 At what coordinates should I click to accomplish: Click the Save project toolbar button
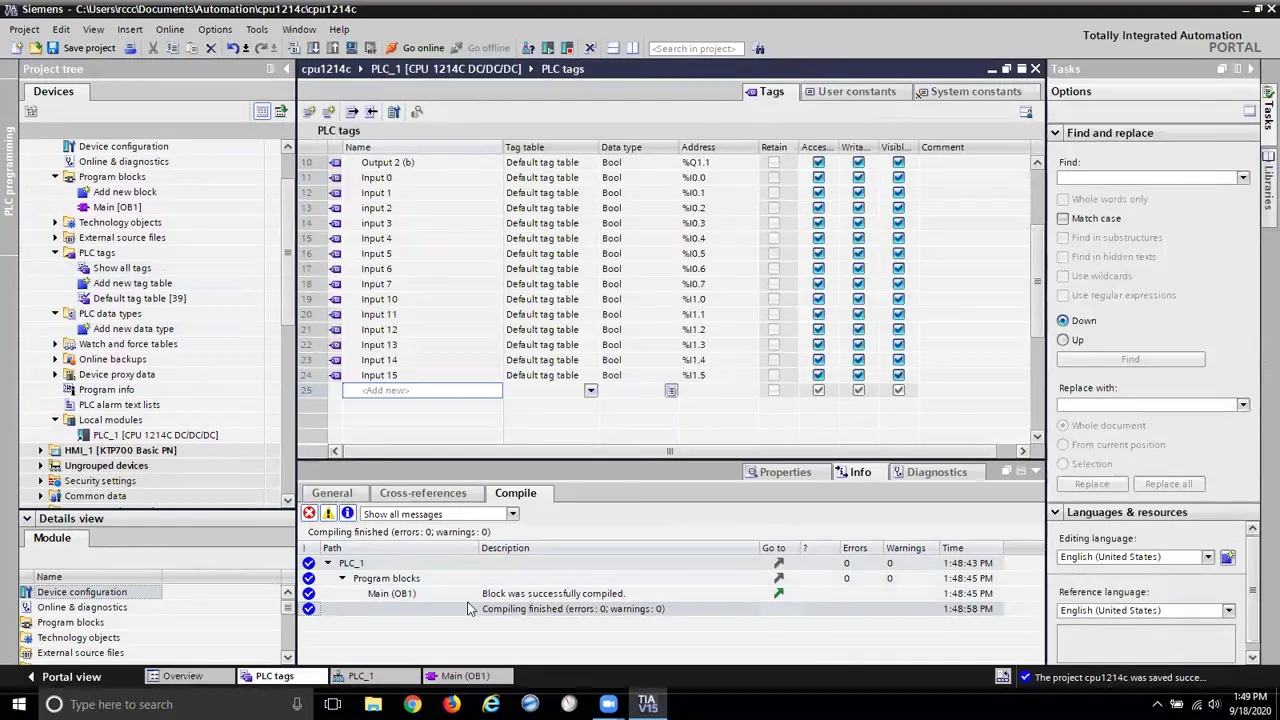tap(81, 48)
